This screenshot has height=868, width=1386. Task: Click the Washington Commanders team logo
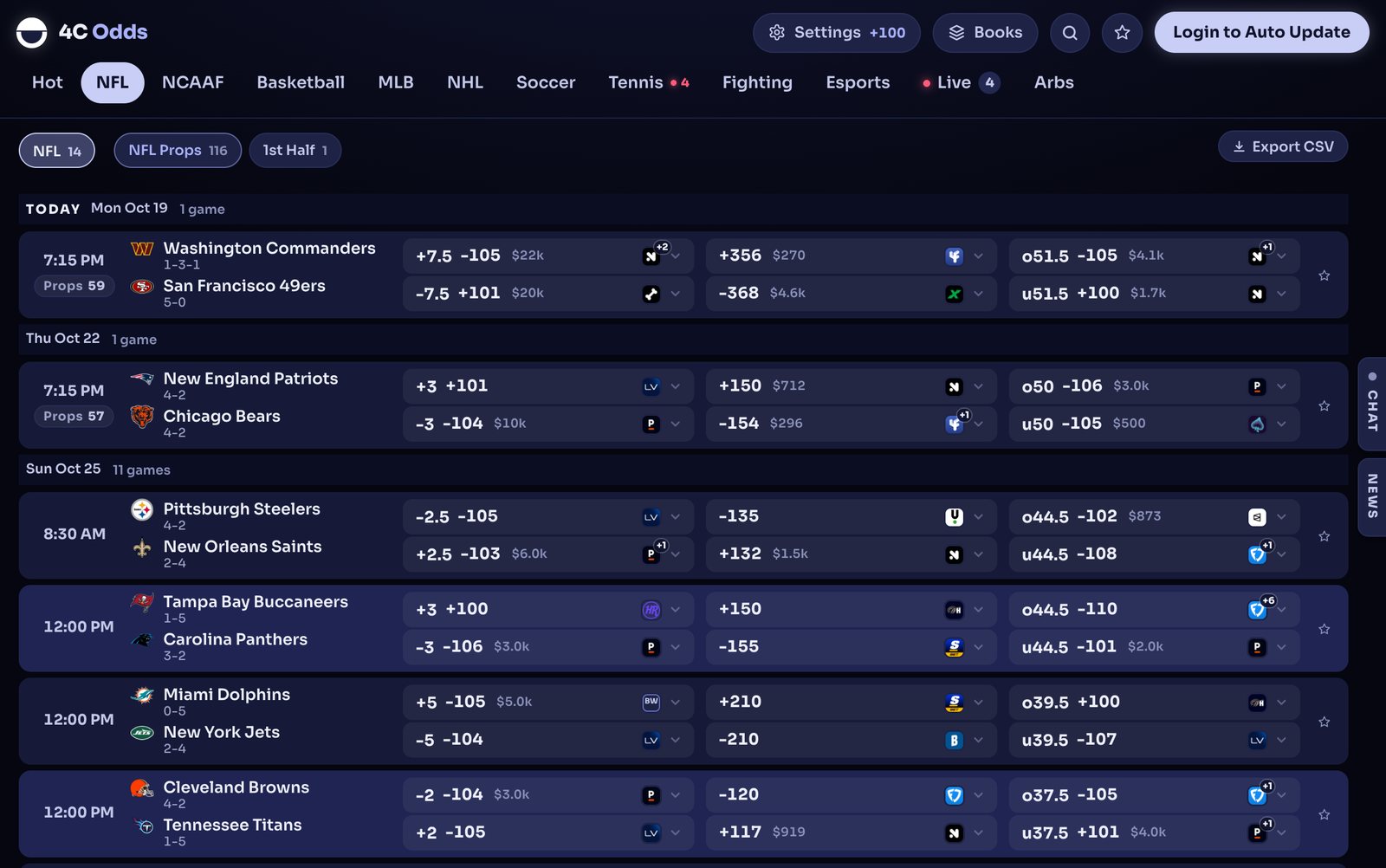coord(142,249)
